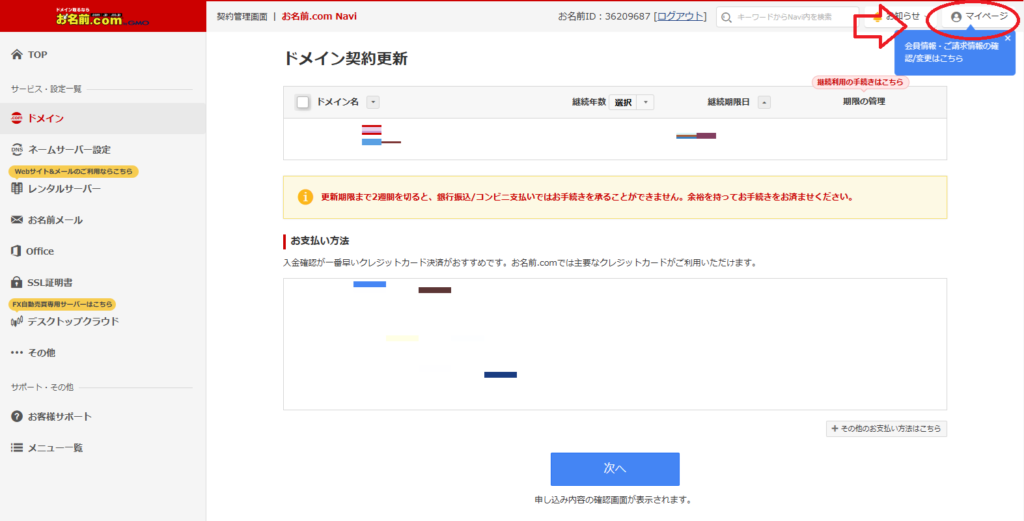The width and height of the screenshot is (1024, 521).
Task: Click Webサイト&メールのご利用ならこちら badge
Action: [73, 172]
